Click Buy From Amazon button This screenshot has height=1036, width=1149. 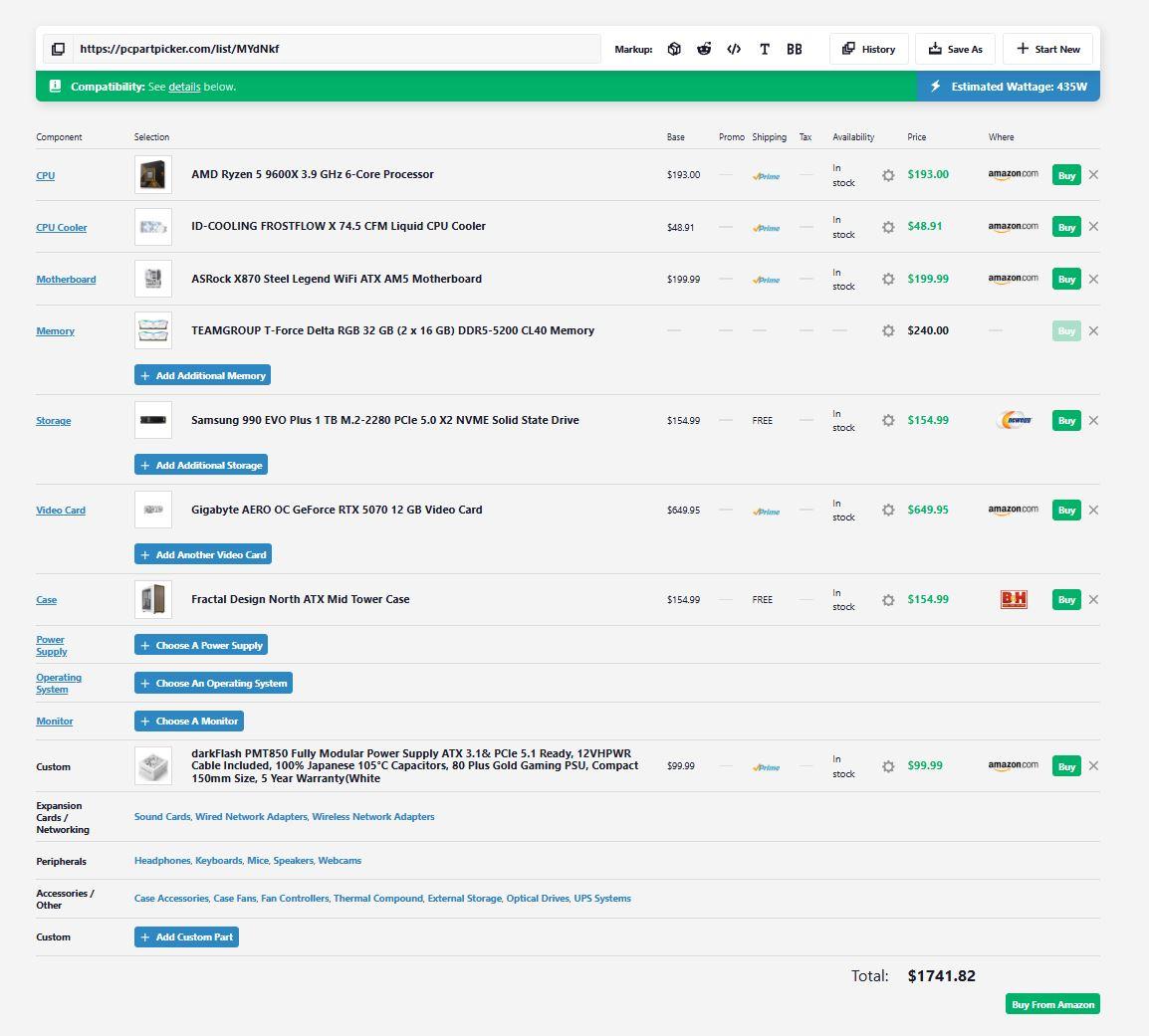pyautogui.click(x=1052, y=1004)
